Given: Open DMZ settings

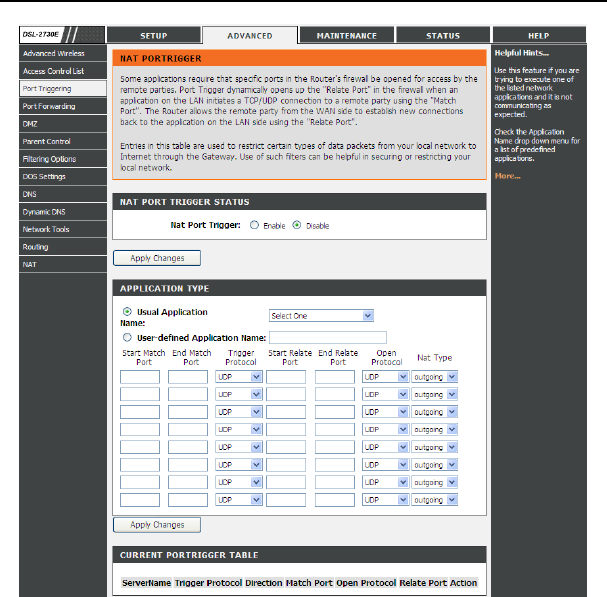Looking at the screenshot, I should coord(63,124).
